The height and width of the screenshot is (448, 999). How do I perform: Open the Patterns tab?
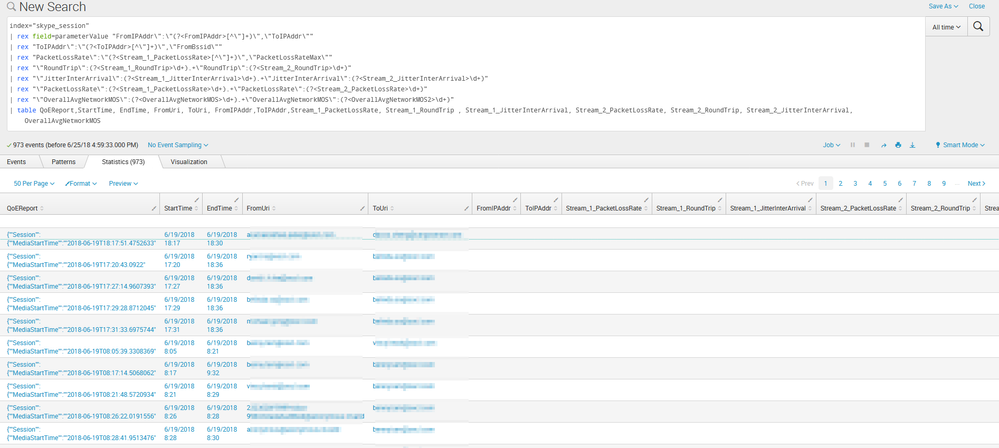[x=63, y=161]
